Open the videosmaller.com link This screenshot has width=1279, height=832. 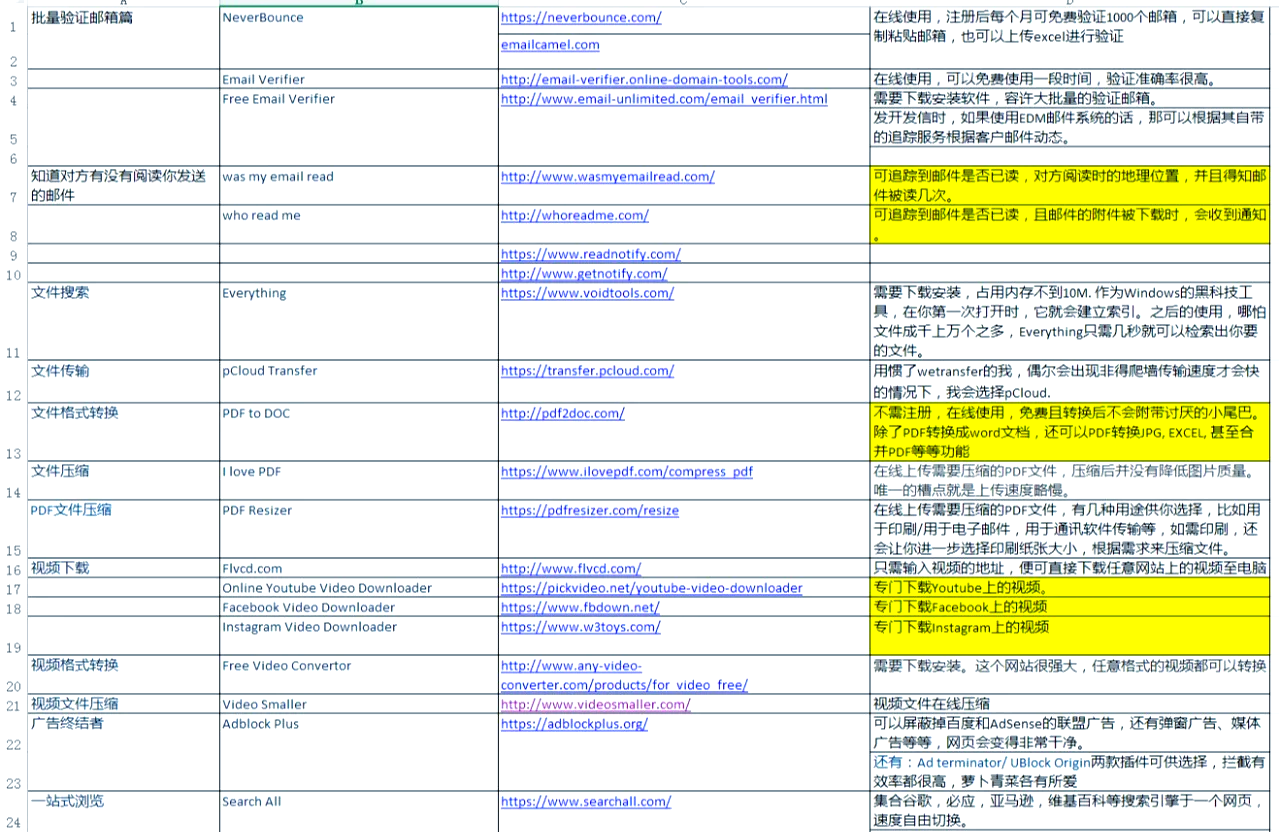pyautogui.click(x=595, y=705)
